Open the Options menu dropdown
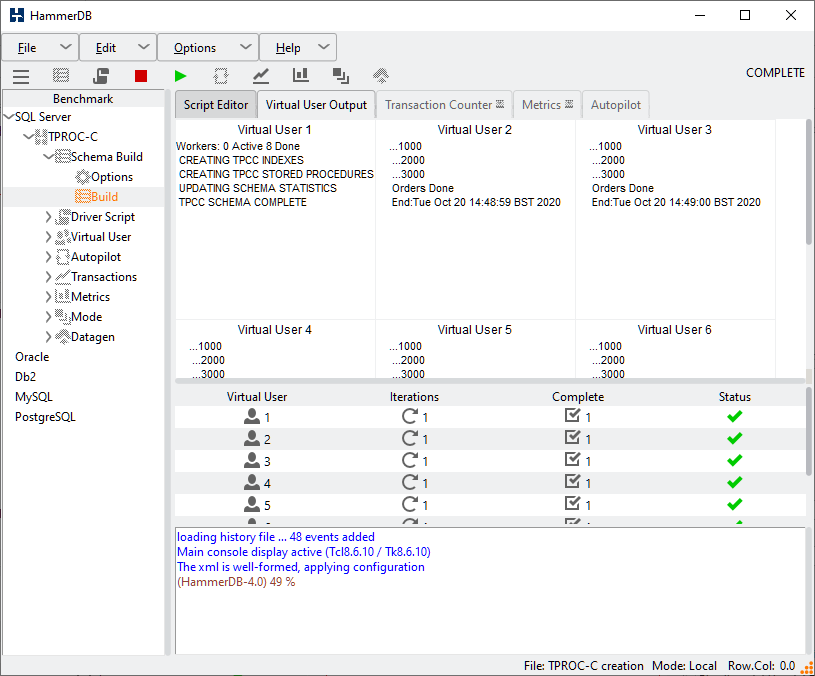Screen dimensions: 815x676 [x=208, y=48]
